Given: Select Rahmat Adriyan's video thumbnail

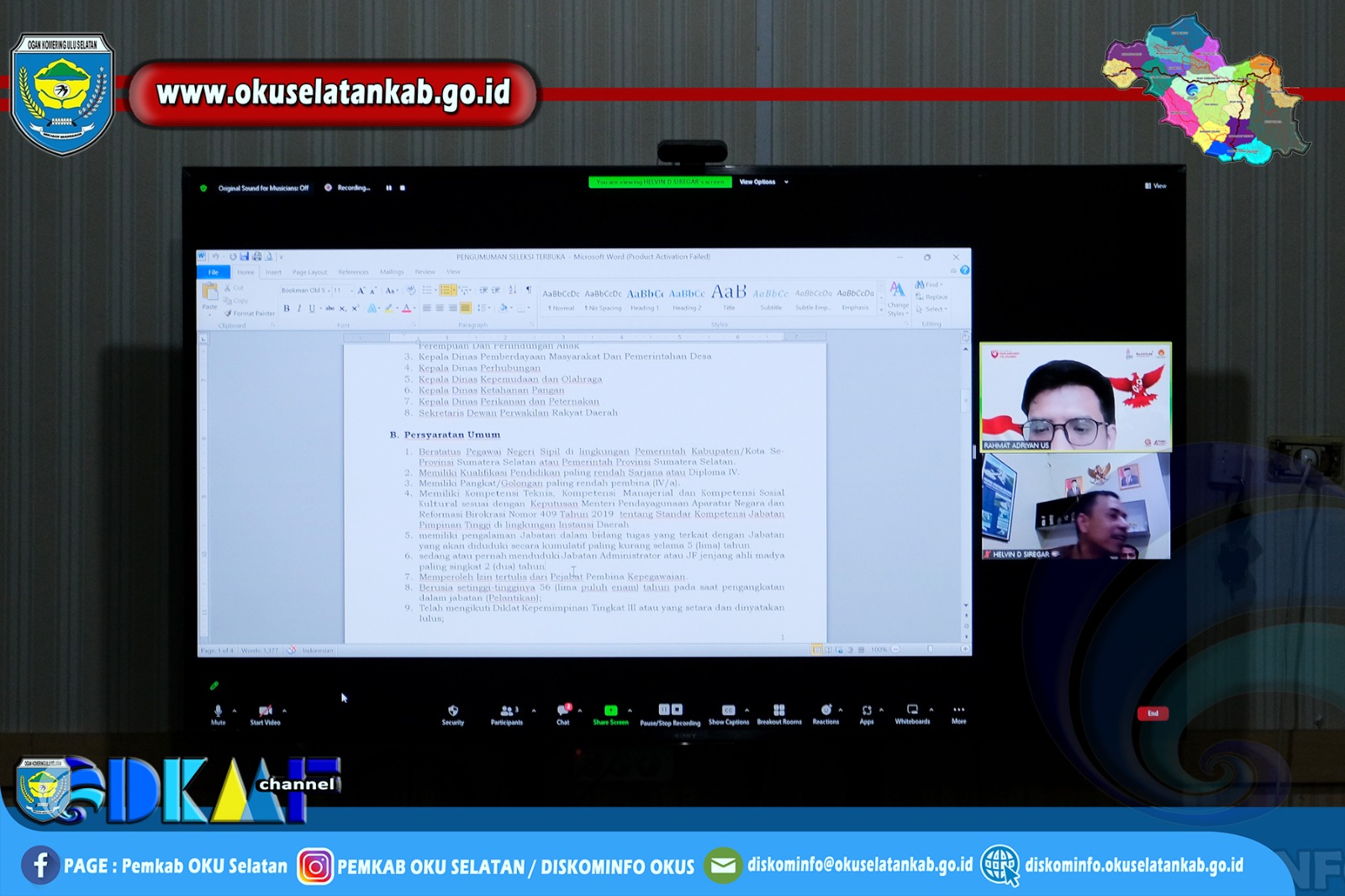Looking at the screenshot, I should [1075, 397].
